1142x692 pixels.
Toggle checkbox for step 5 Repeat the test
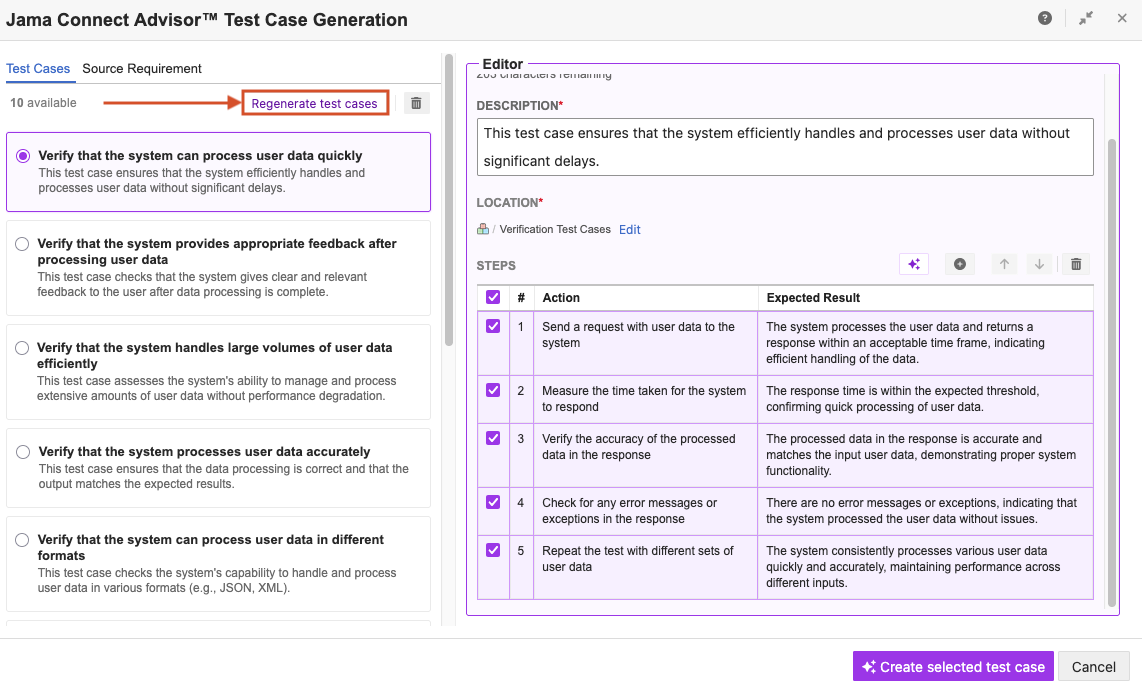493,550
